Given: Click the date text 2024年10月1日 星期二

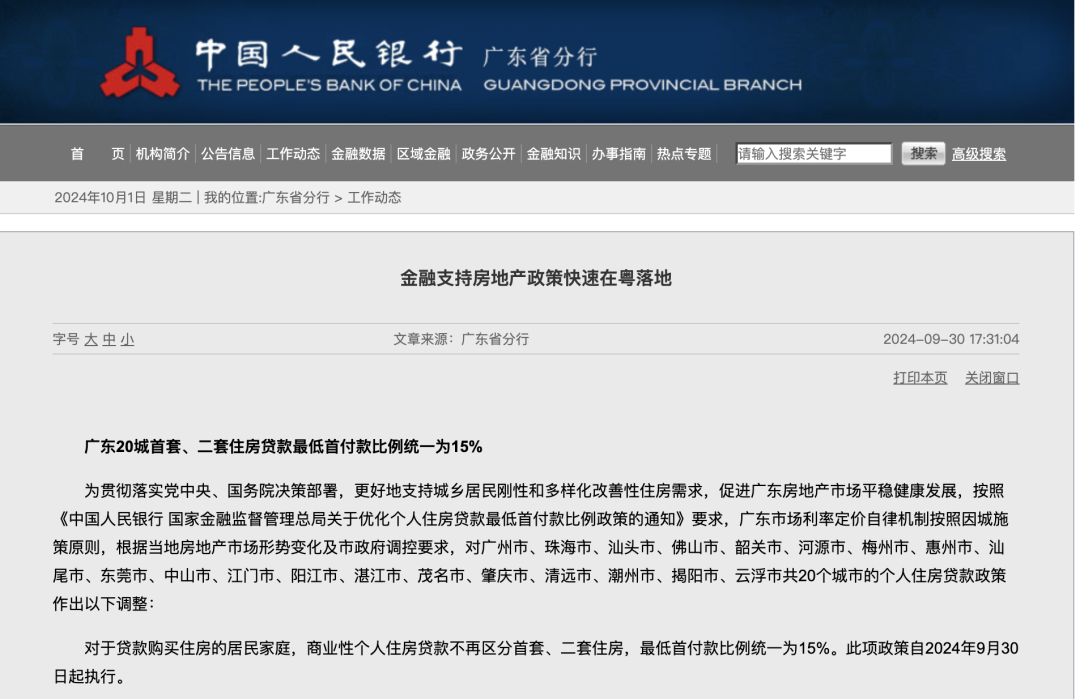Looking at the screenshot, I should 123,198.
